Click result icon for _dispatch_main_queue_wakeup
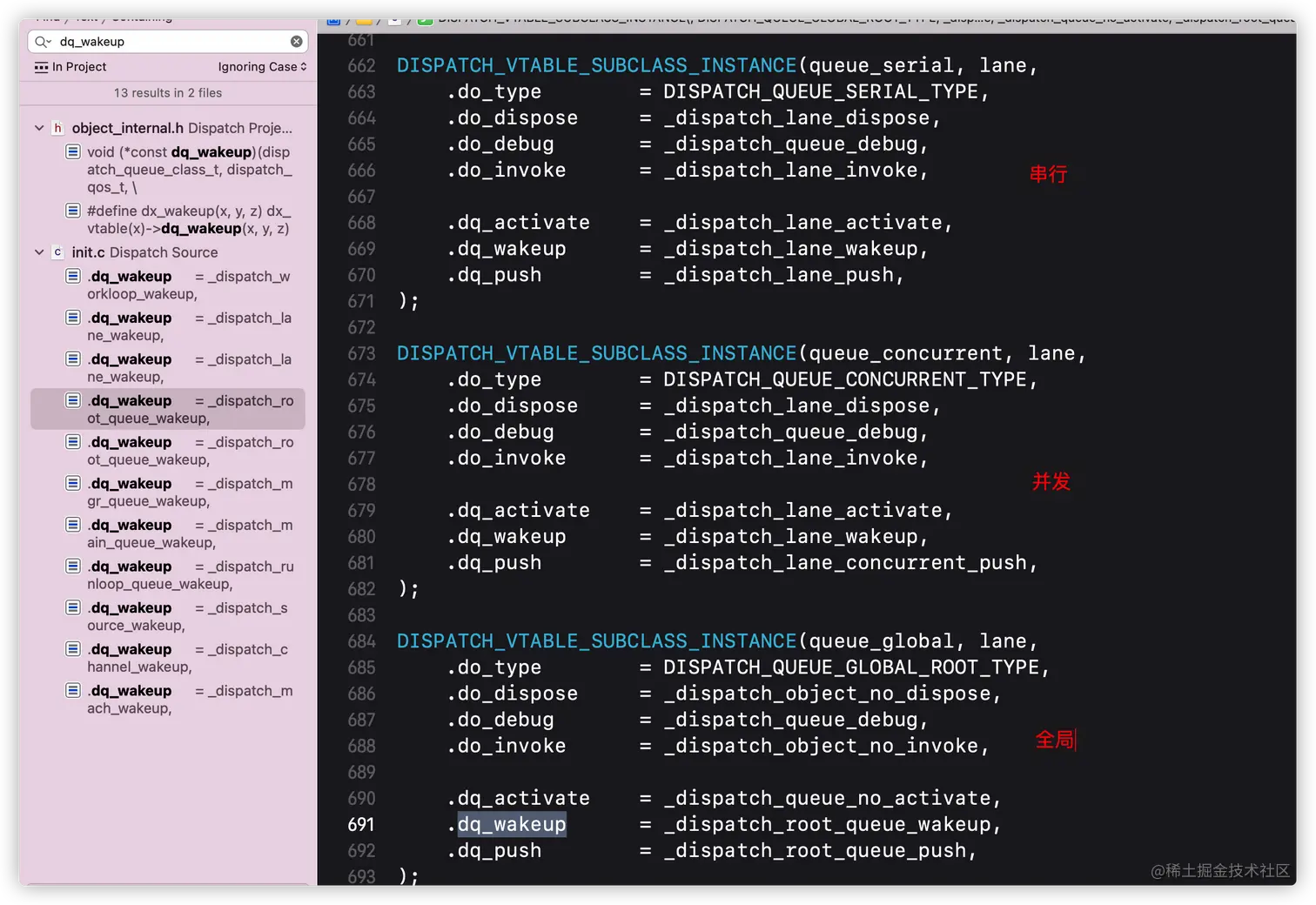Screen dimensions: 1316x905 [74, 525]
